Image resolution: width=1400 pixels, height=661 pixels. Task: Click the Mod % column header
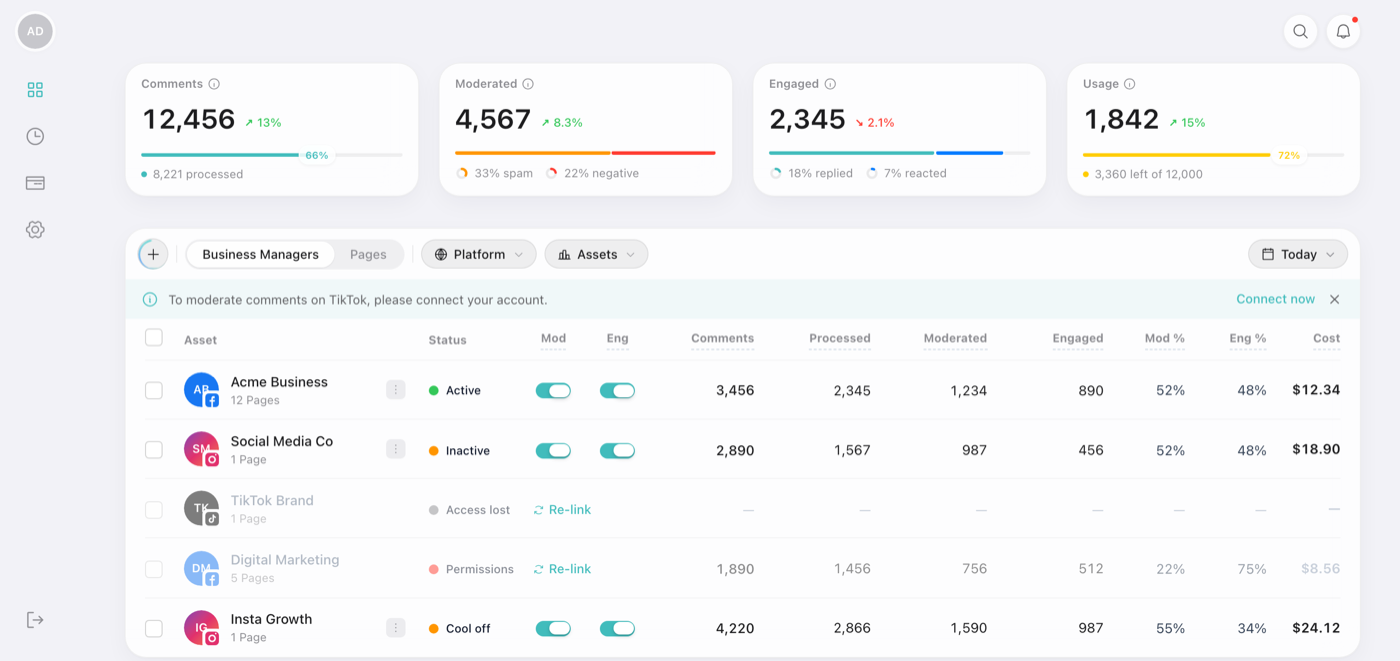1165,339
